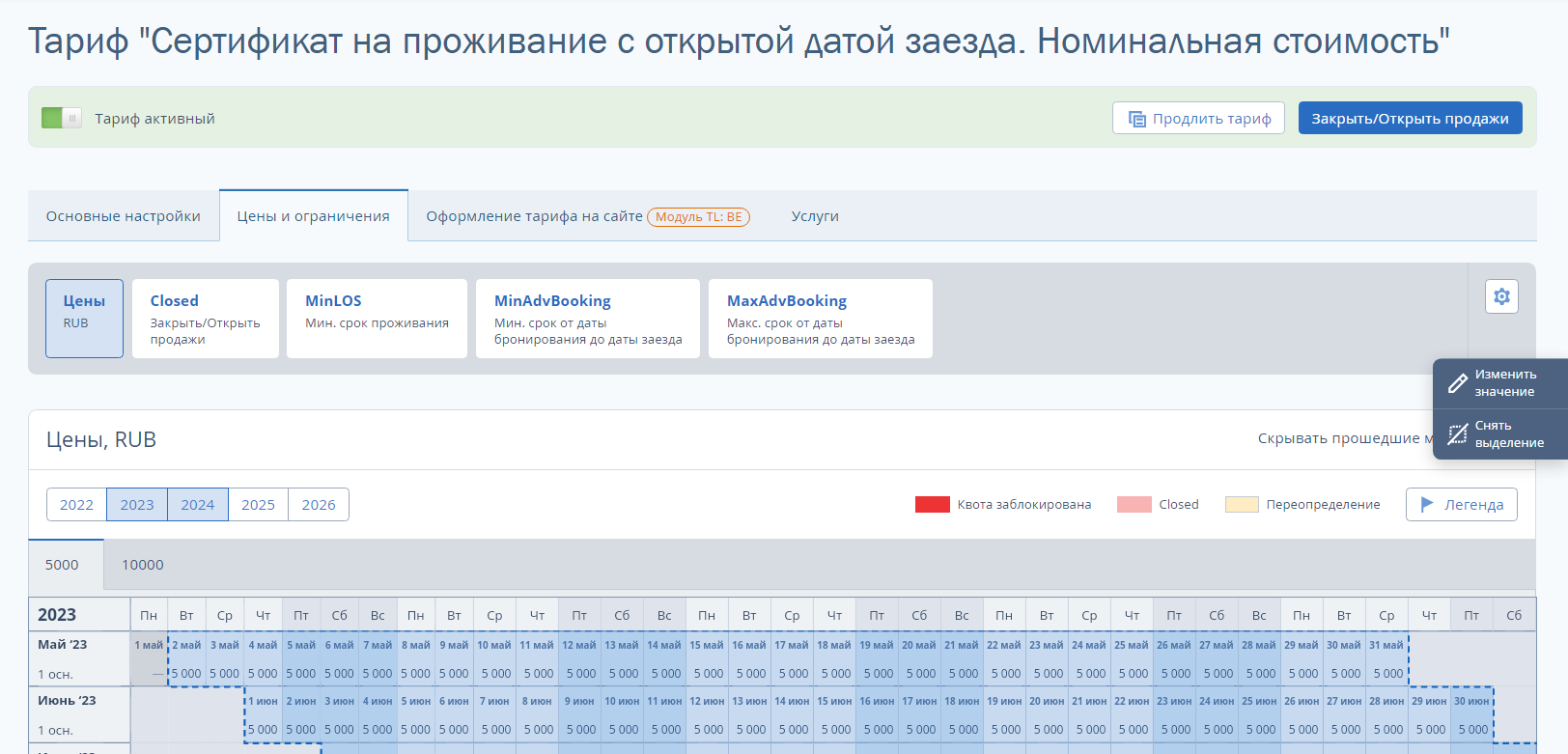Select the "Цены RUB" card
Screen dimensions: 1568x754
pos(84,319)
